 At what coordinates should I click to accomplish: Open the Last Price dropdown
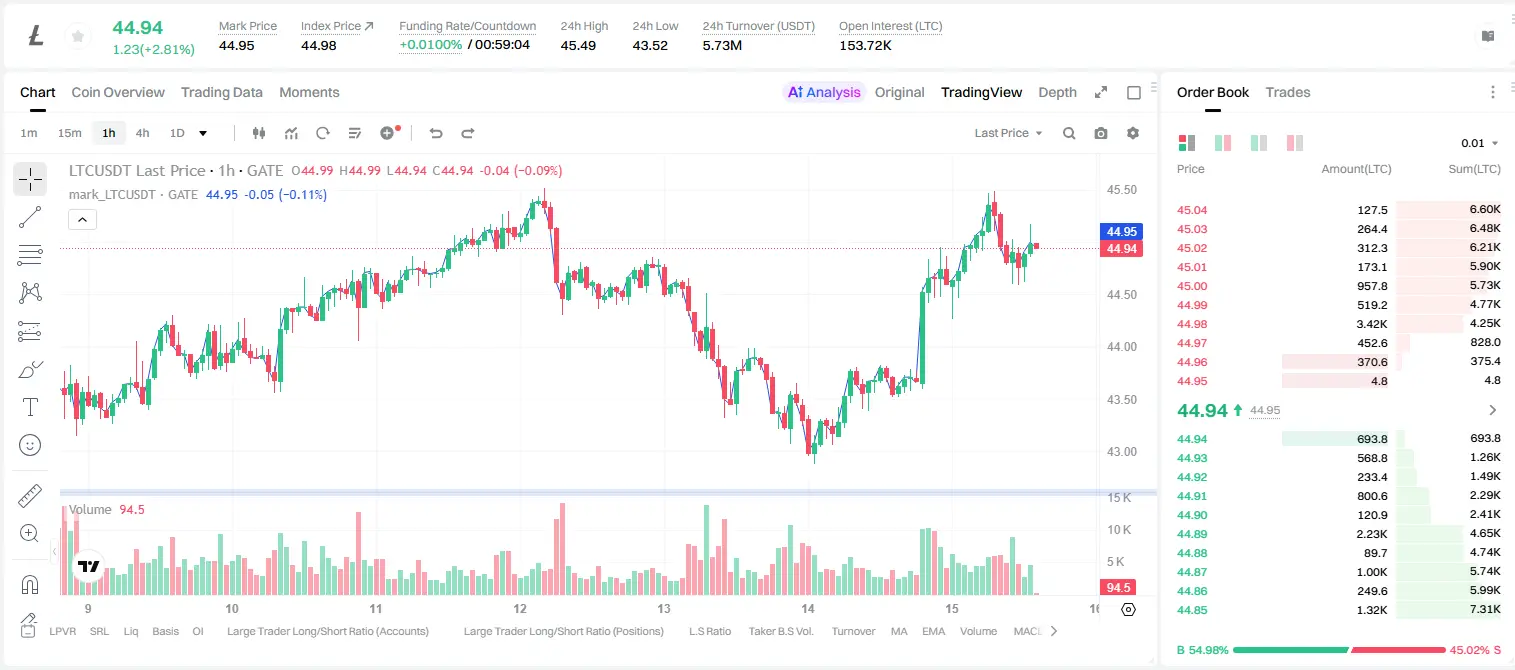[x=1008, y=133]
